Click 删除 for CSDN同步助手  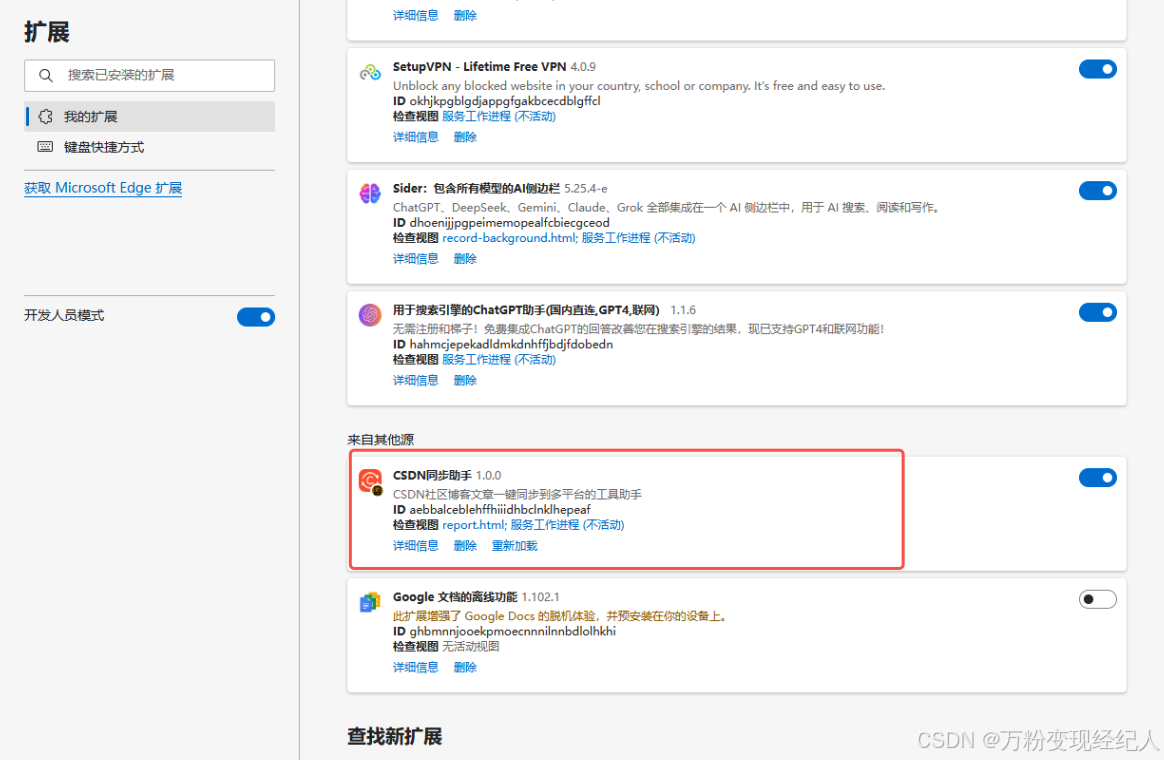point(465,546)
